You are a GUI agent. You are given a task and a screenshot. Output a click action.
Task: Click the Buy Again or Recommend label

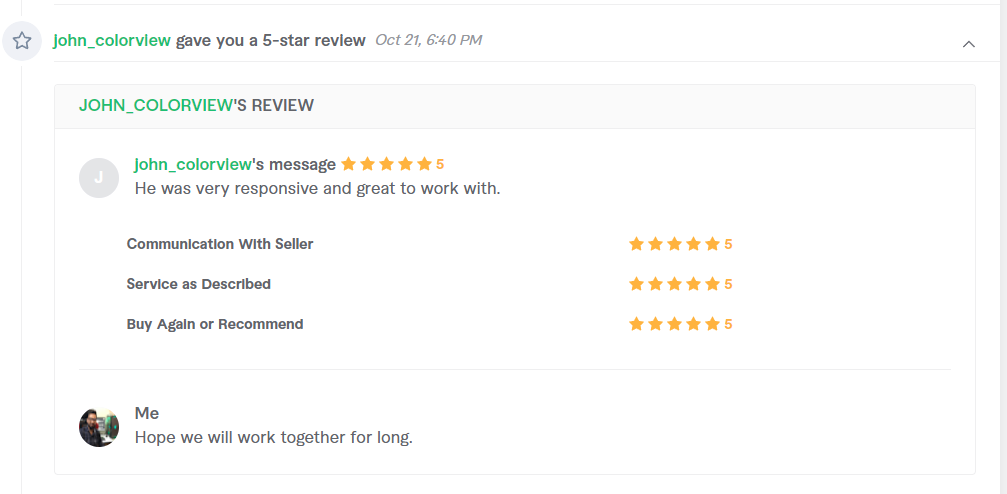215,324
